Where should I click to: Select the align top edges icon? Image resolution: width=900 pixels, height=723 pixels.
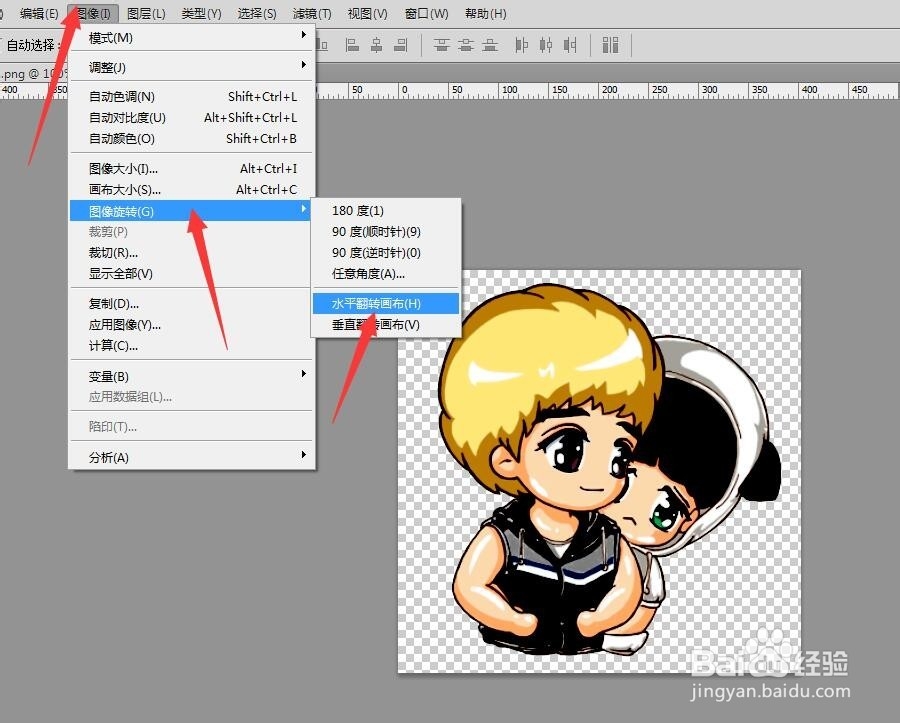442,45
